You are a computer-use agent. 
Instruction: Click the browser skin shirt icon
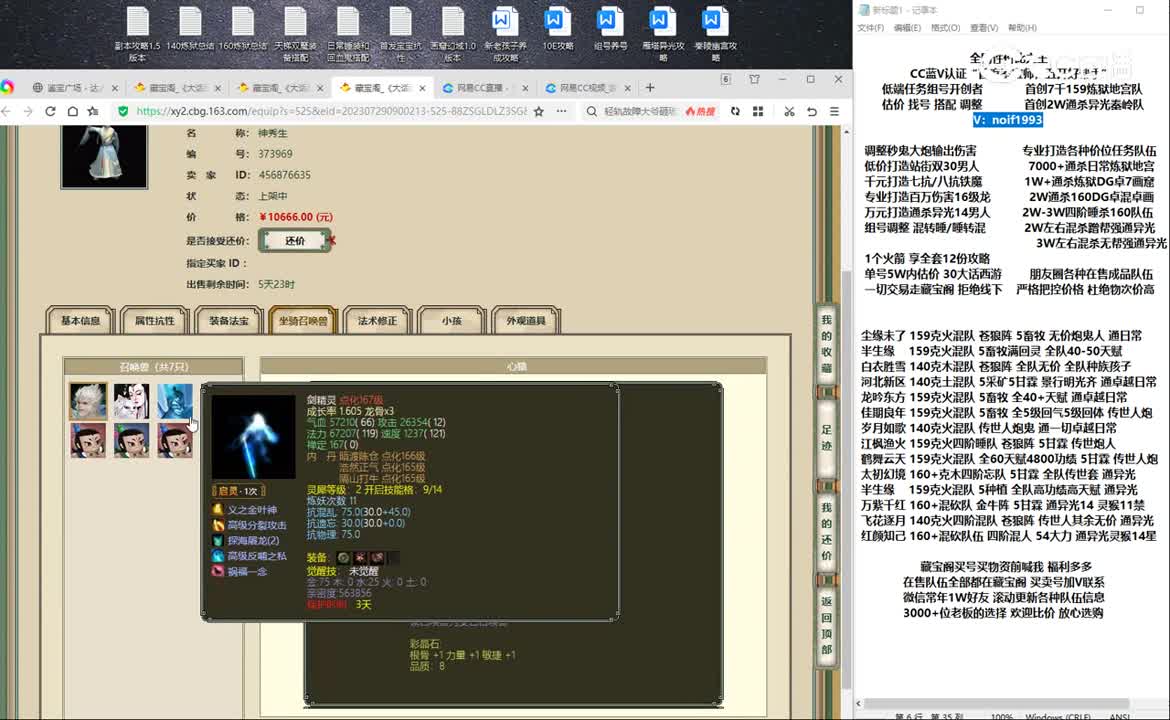(x=754, y=79)
